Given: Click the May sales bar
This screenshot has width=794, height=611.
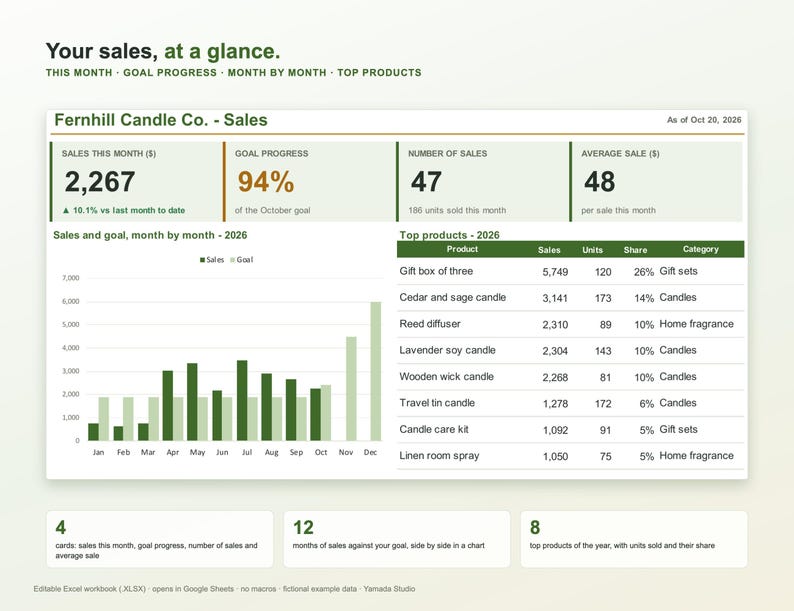Looking at the screenshot, I should tap(192, 402).
